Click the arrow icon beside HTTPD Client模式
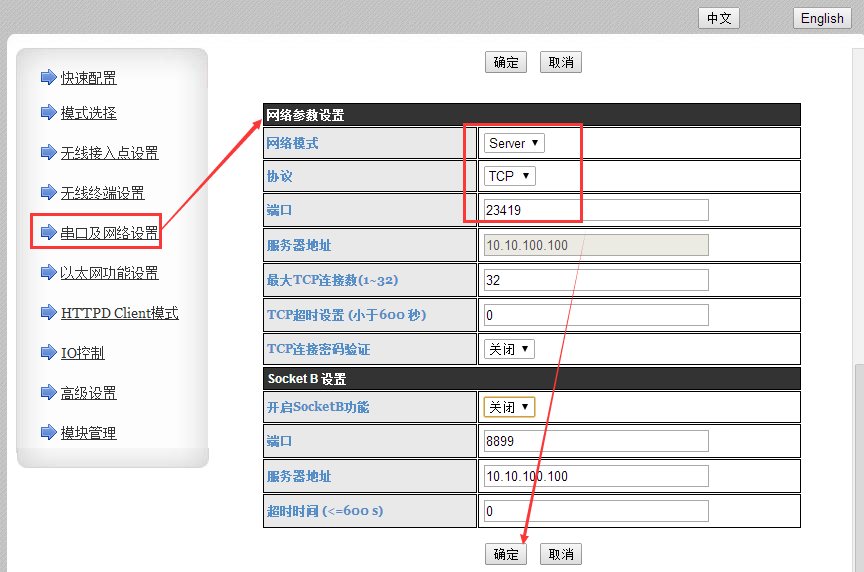 [48, 313]
